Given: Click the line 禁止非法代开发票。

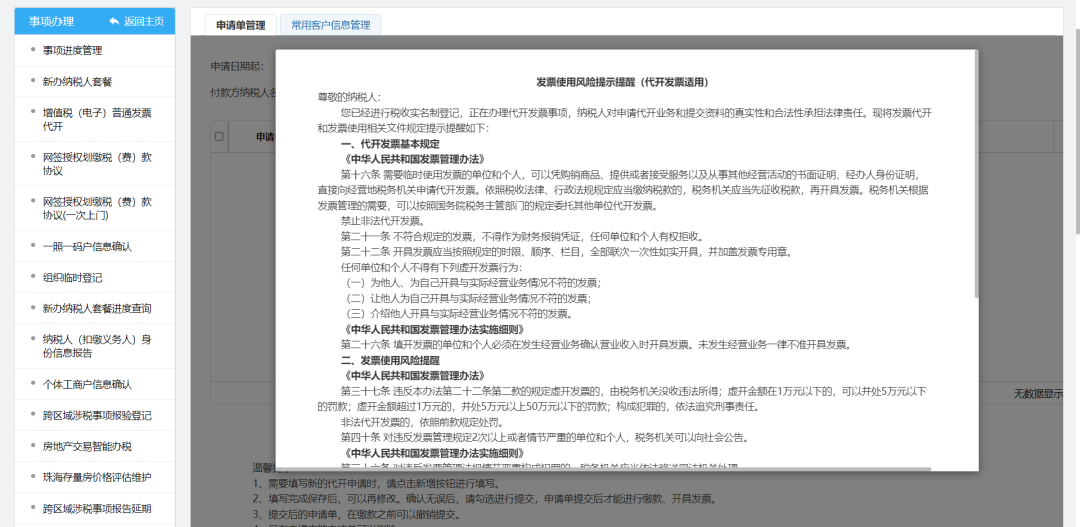Looking at the screenshot, I should 382,221.
